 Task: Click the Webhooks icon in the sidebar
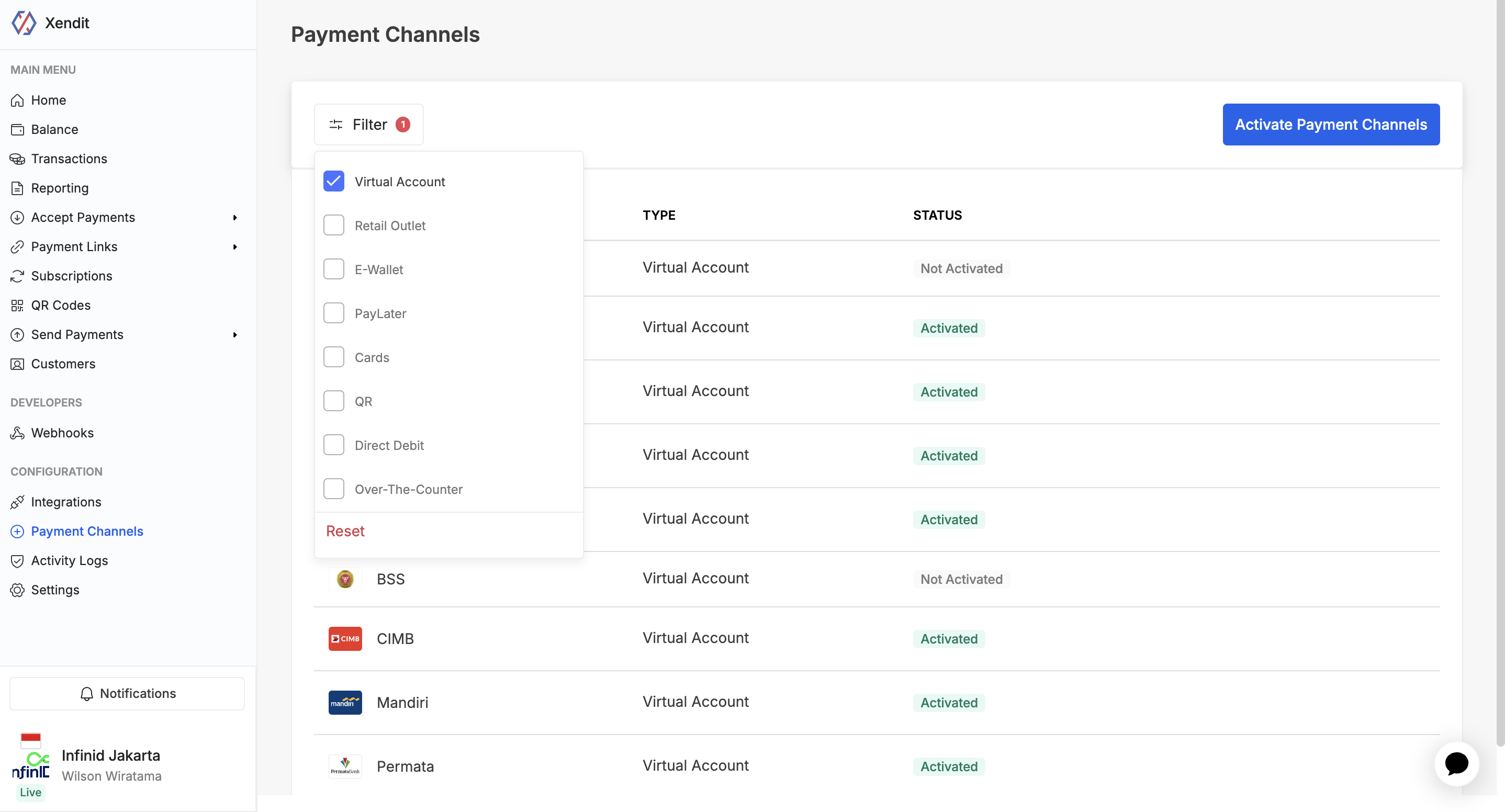[17, 433]
